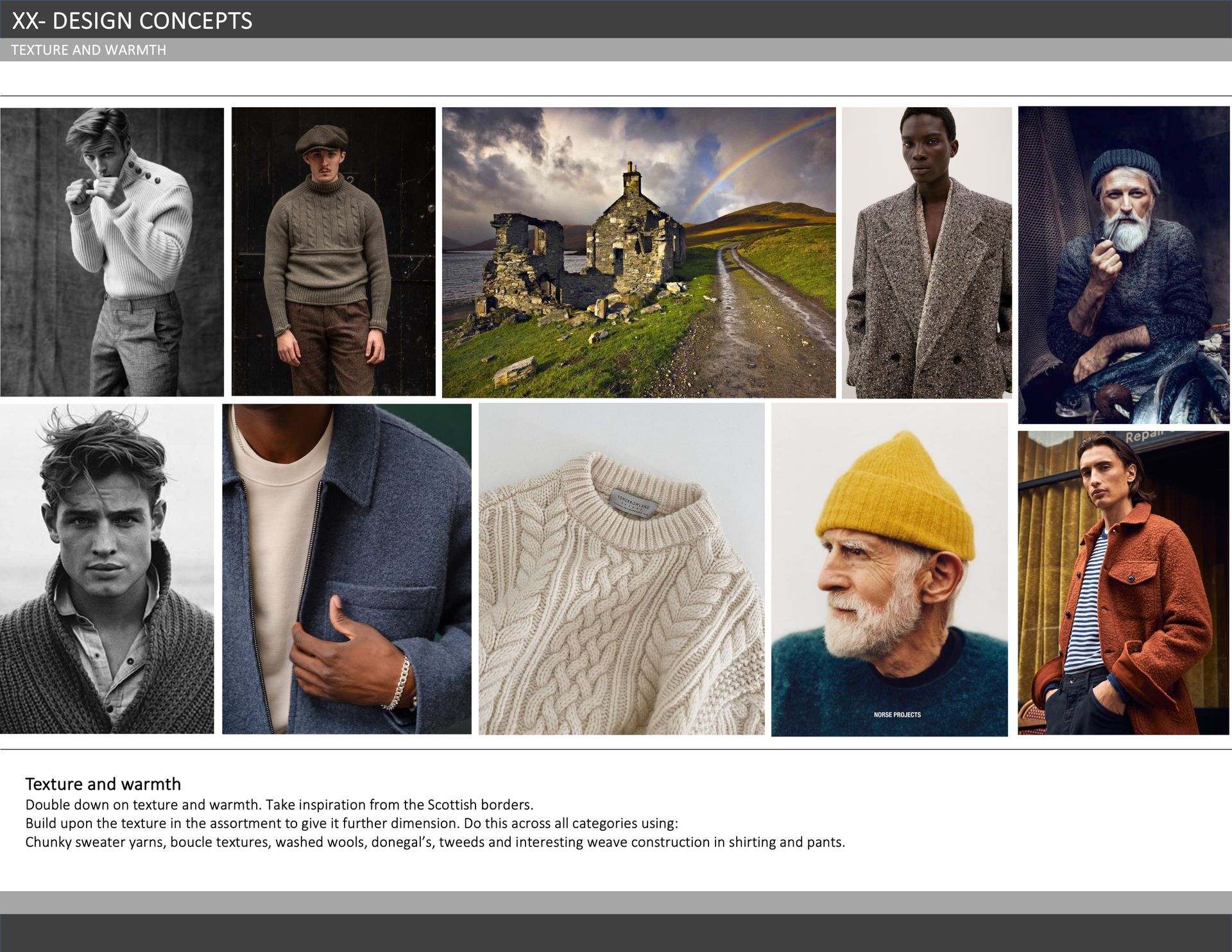This screenshot has height=952, width=1232.
Task: Select the rust boucle jacket photo
Action: [1124, 582]
